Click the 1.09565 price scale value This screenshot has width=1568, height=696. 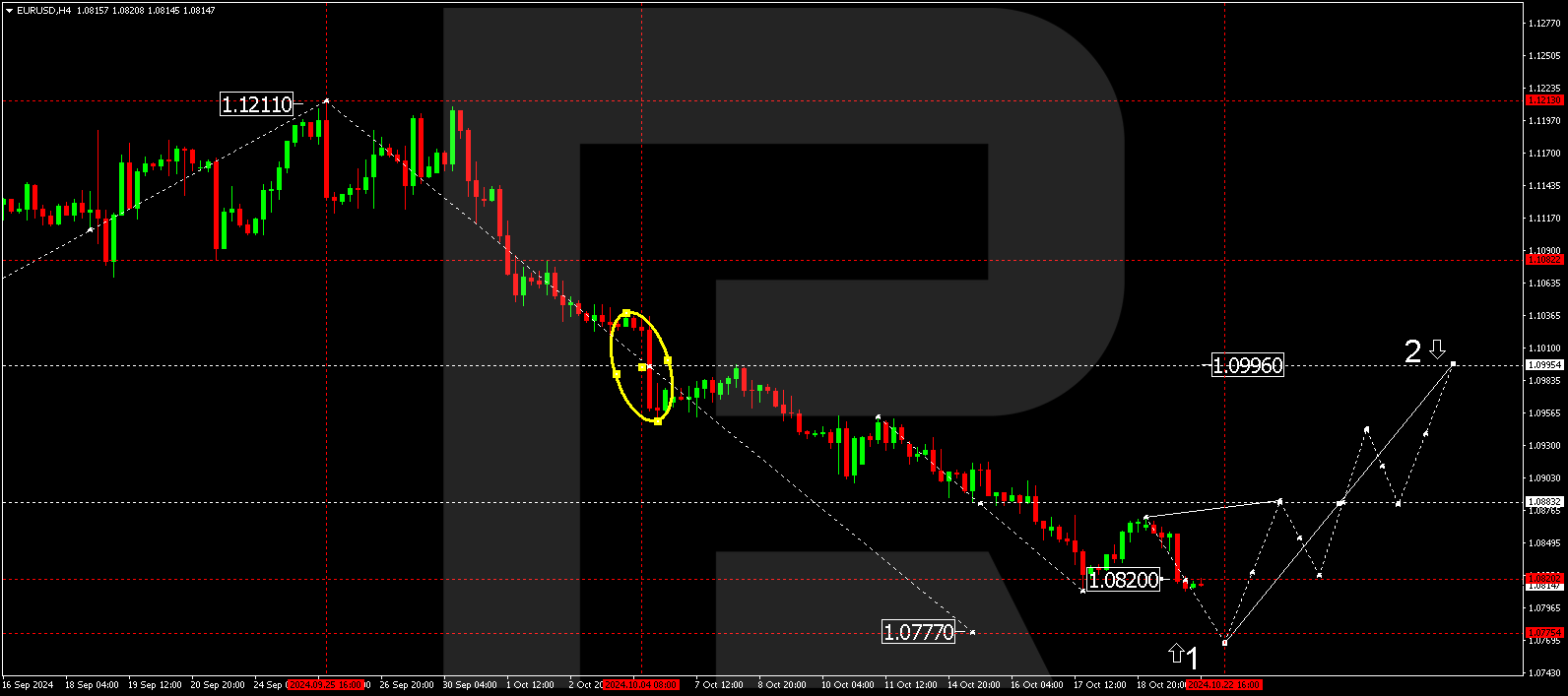1543,413
